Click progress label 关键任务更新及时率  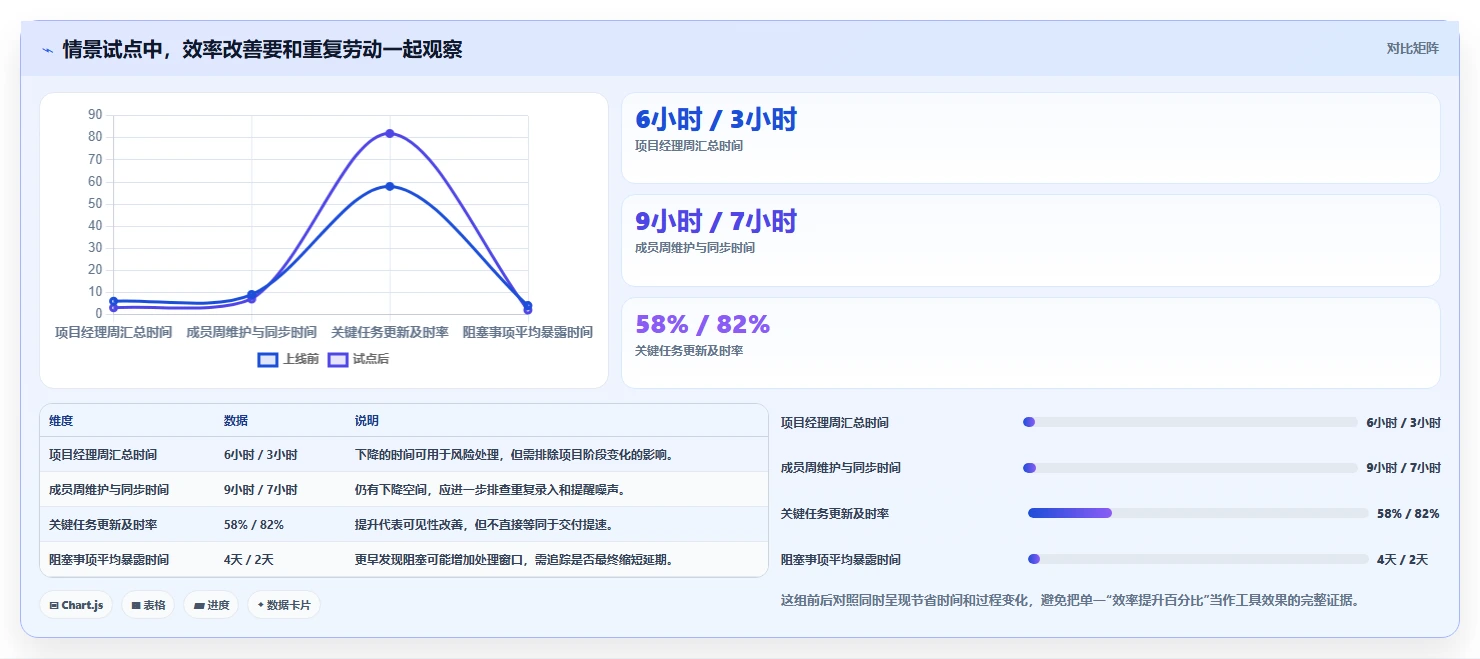pyautogui.click(x=835, y=513)
